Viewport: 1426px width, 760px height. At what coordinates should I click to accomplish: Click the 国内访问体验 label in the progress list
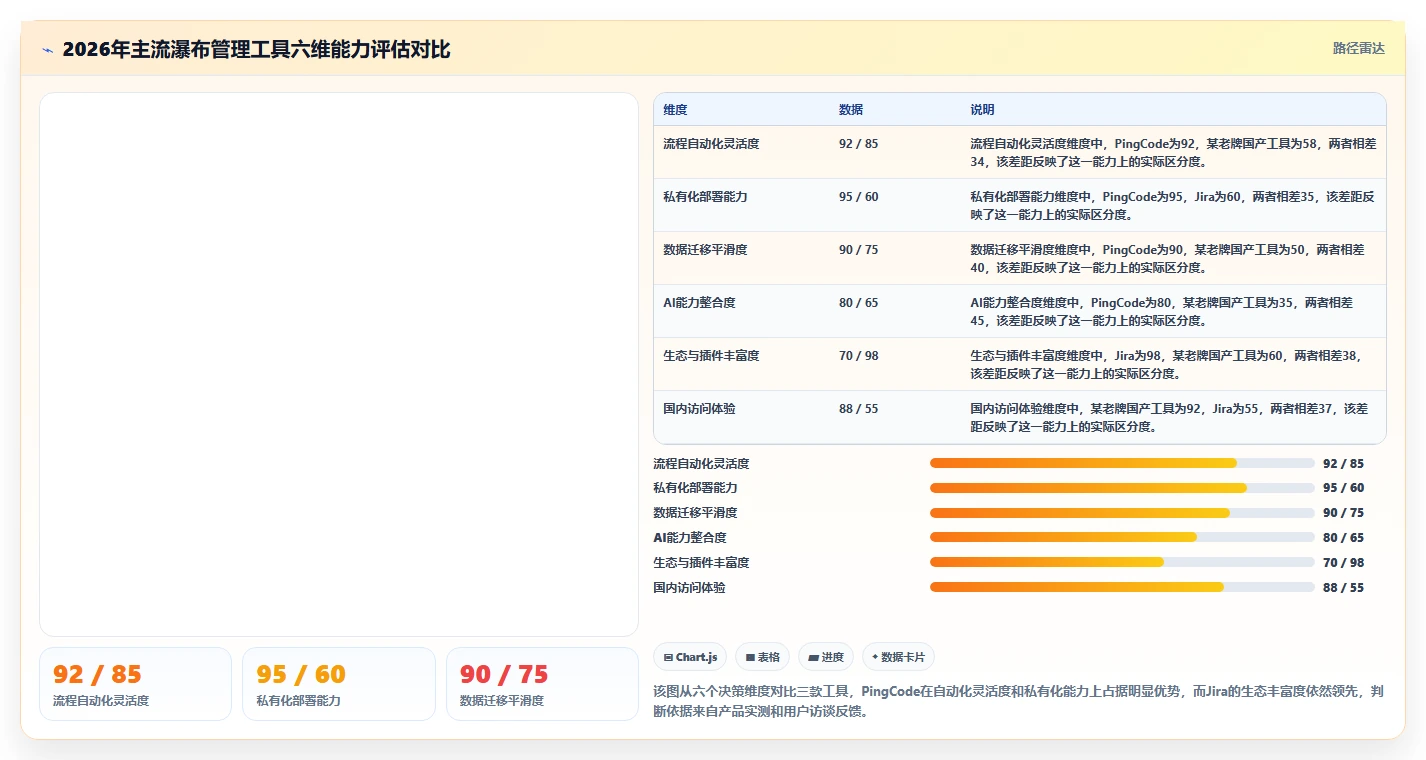click(689, 588)
